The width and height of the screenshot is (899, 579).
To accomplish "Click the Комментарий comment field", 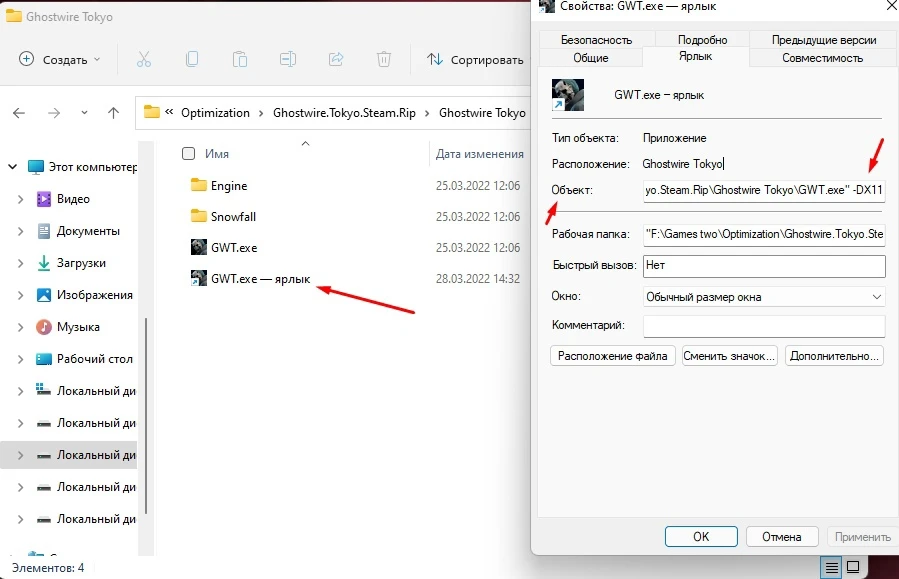I will [x=764, y=326].
